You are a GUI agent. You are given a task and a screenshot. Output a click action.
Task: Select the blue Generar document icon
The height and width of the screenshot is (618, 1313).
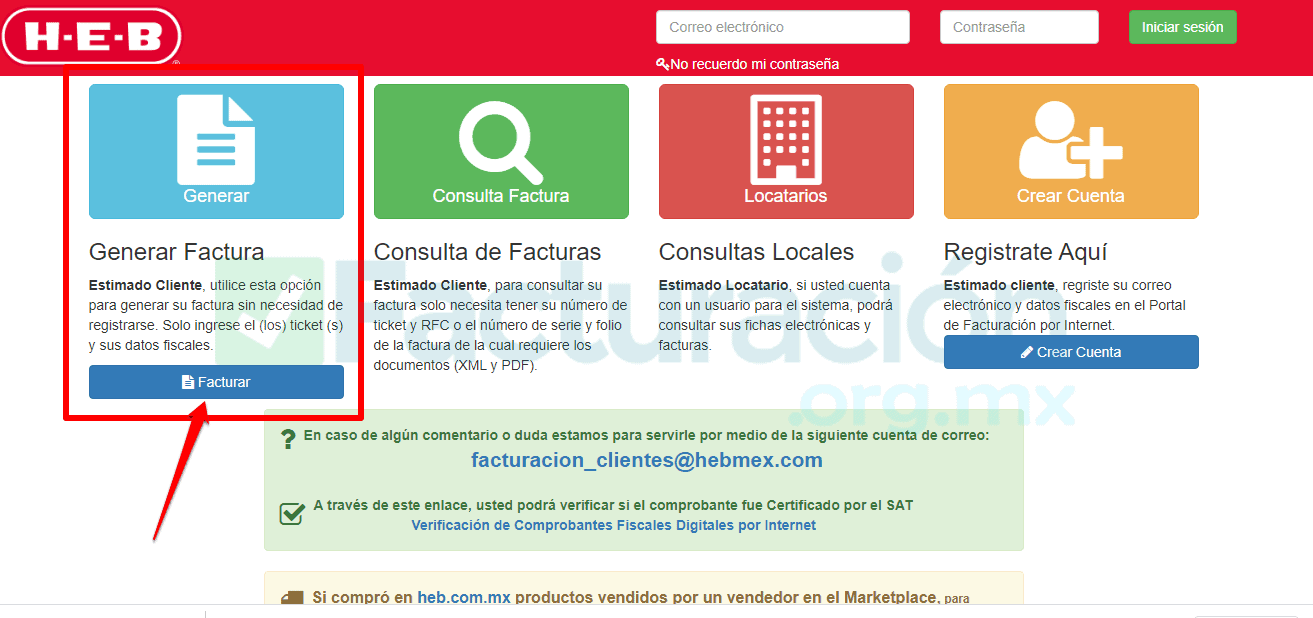216,140
